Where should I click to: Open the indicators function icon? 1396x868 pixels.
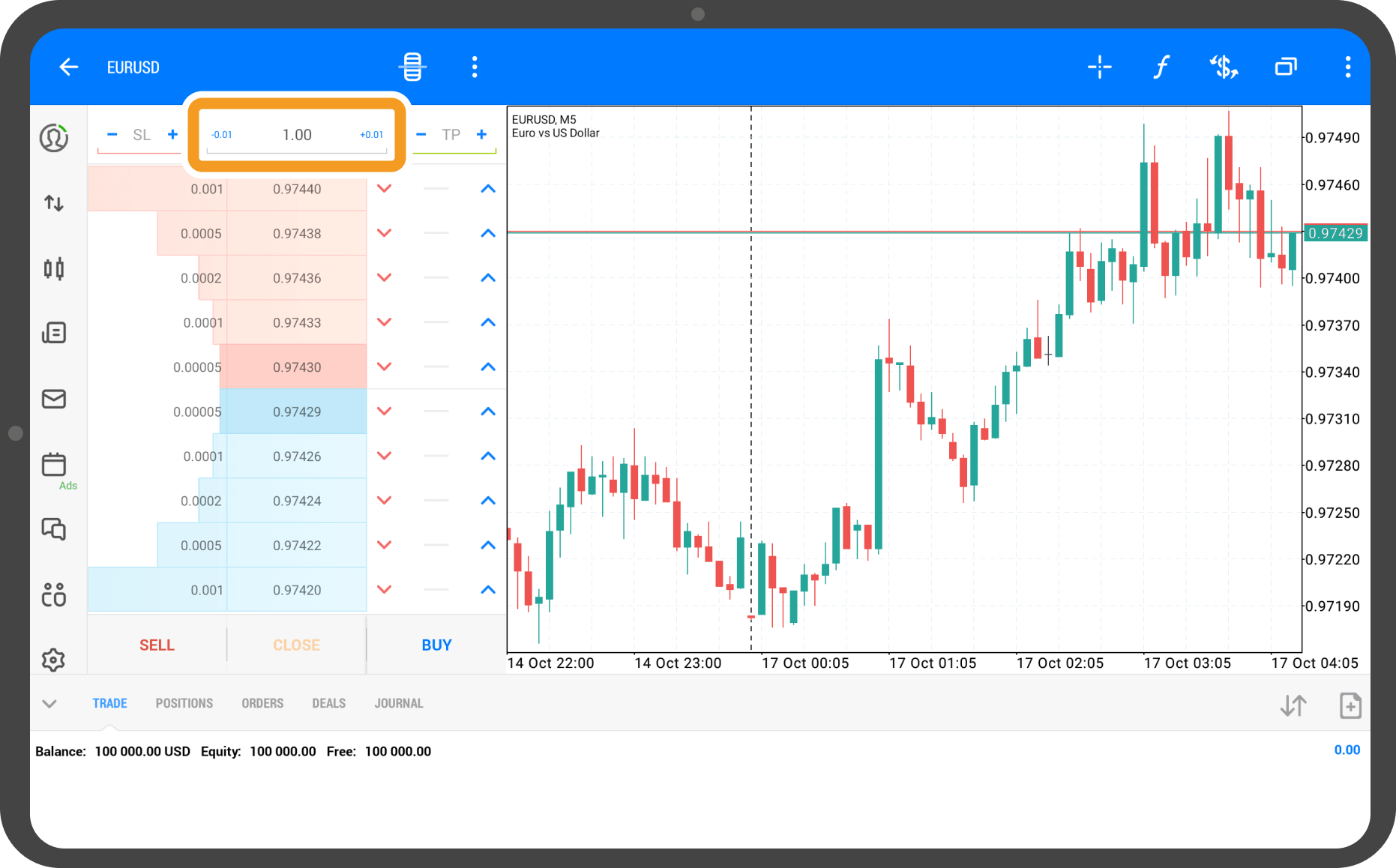click(1161, 67)
